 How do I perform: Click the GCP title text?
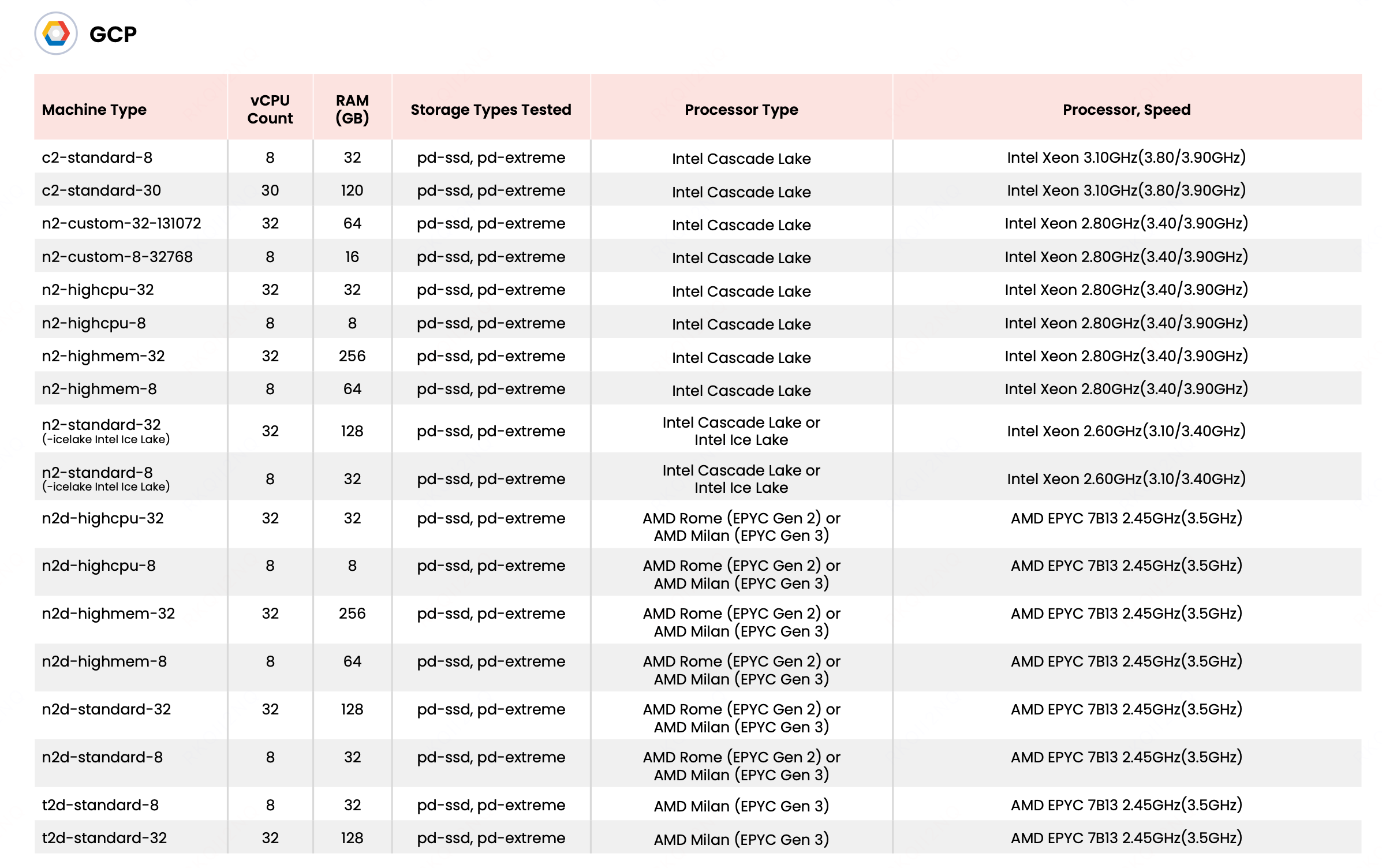pyautogui.click(x=113, y=35)
